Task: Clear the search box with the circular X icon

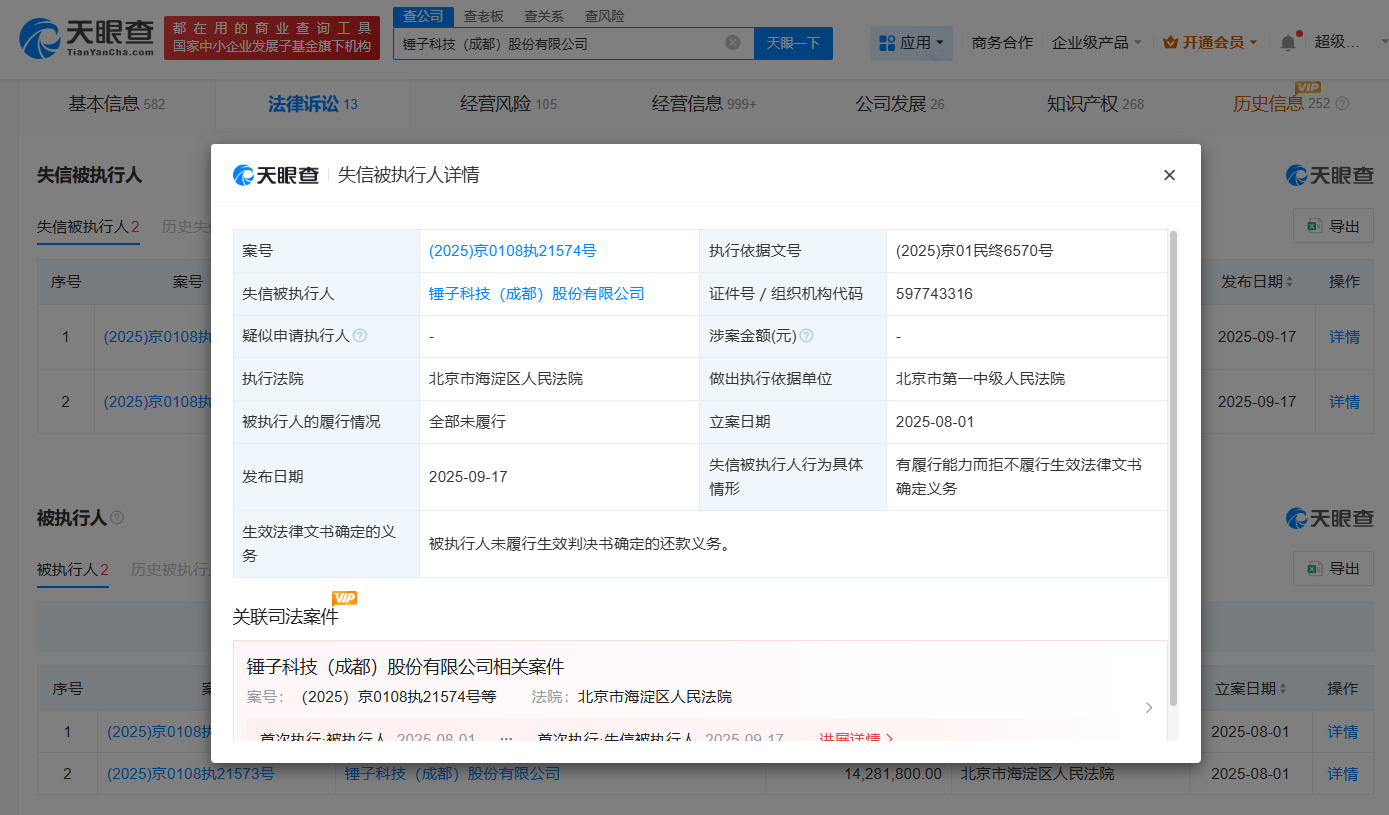Action: point(733,43)
